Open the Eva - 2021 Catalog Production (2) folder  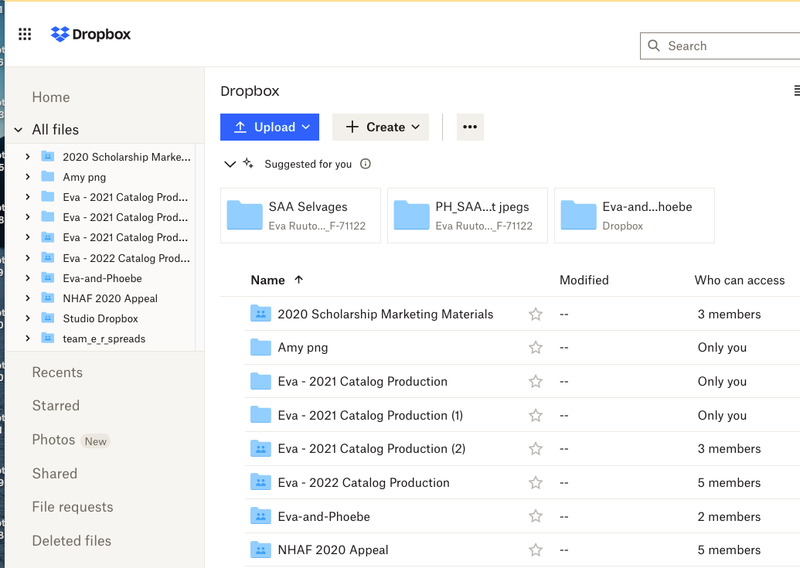pos(371,449)
